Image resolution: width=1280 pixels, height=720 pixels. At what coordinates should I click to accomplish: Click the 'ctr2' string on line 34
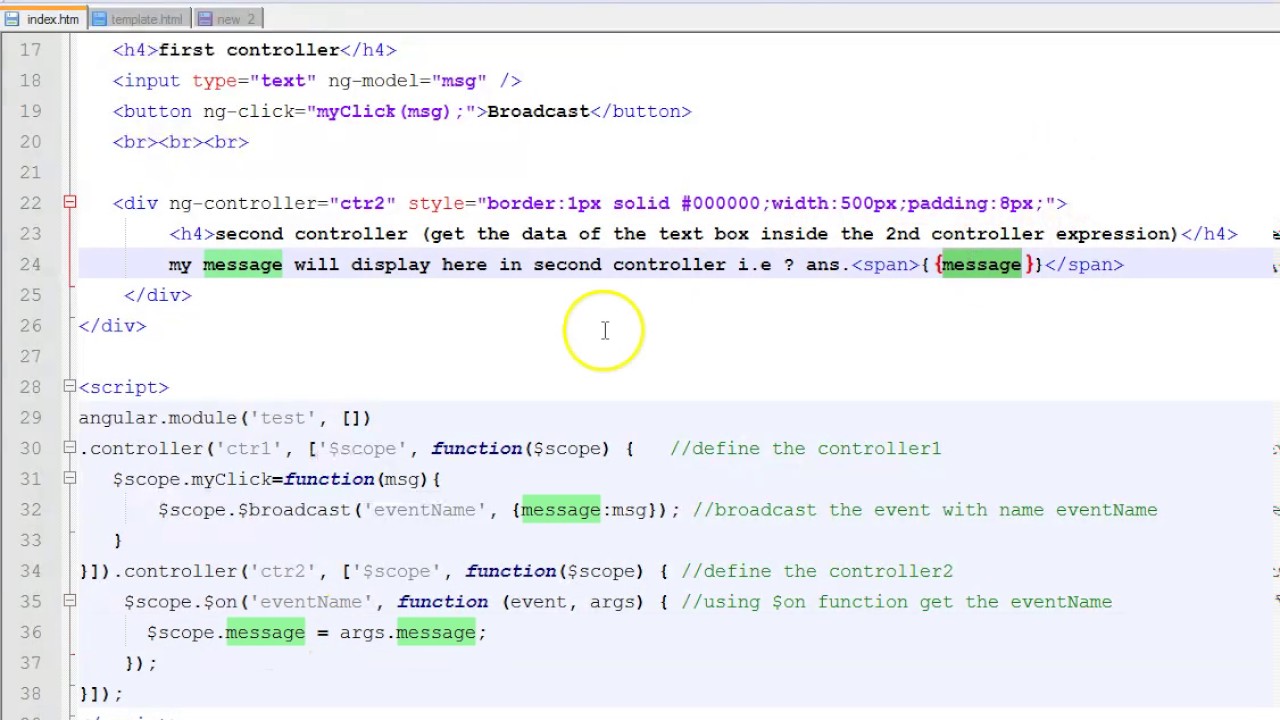[282, 571]
